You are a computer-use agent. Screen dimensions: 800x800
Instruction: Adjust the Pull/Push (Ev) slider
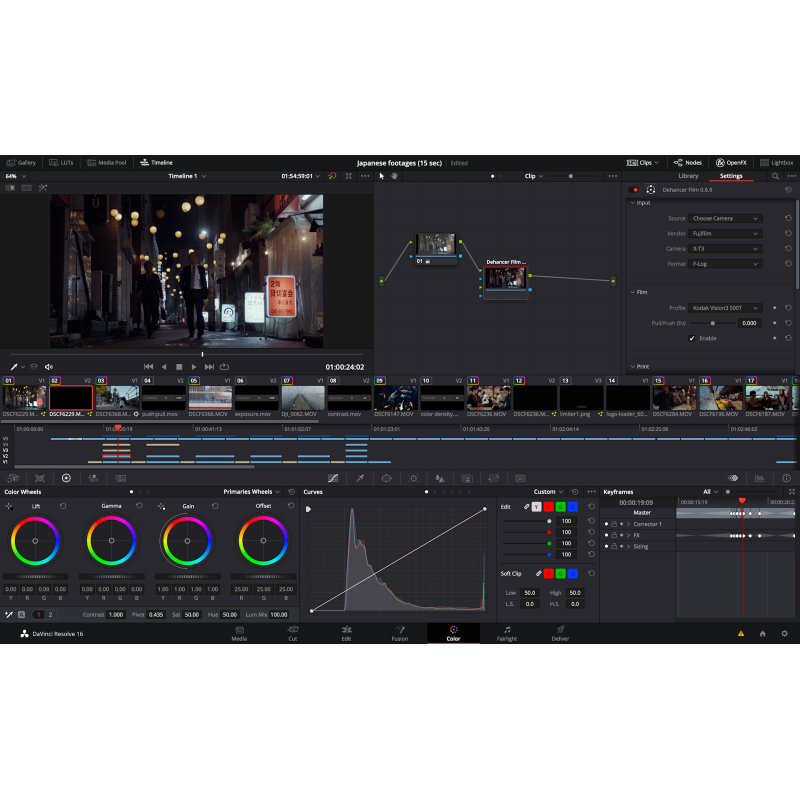(712, 323)
